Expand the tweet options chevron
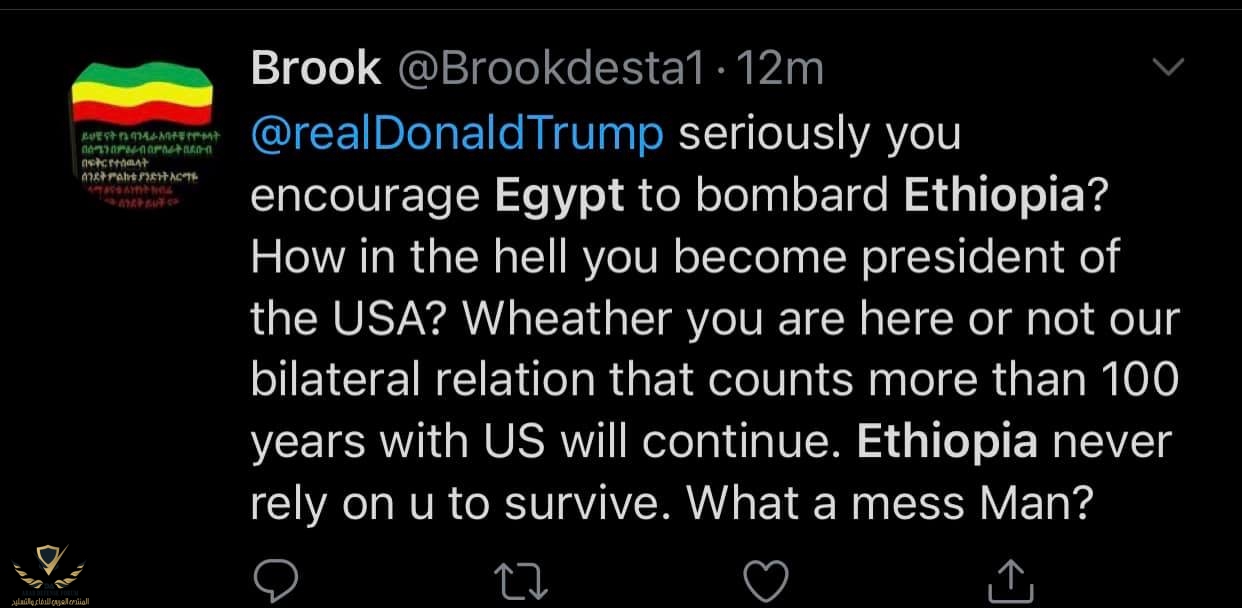 [x=1167, y=68]
